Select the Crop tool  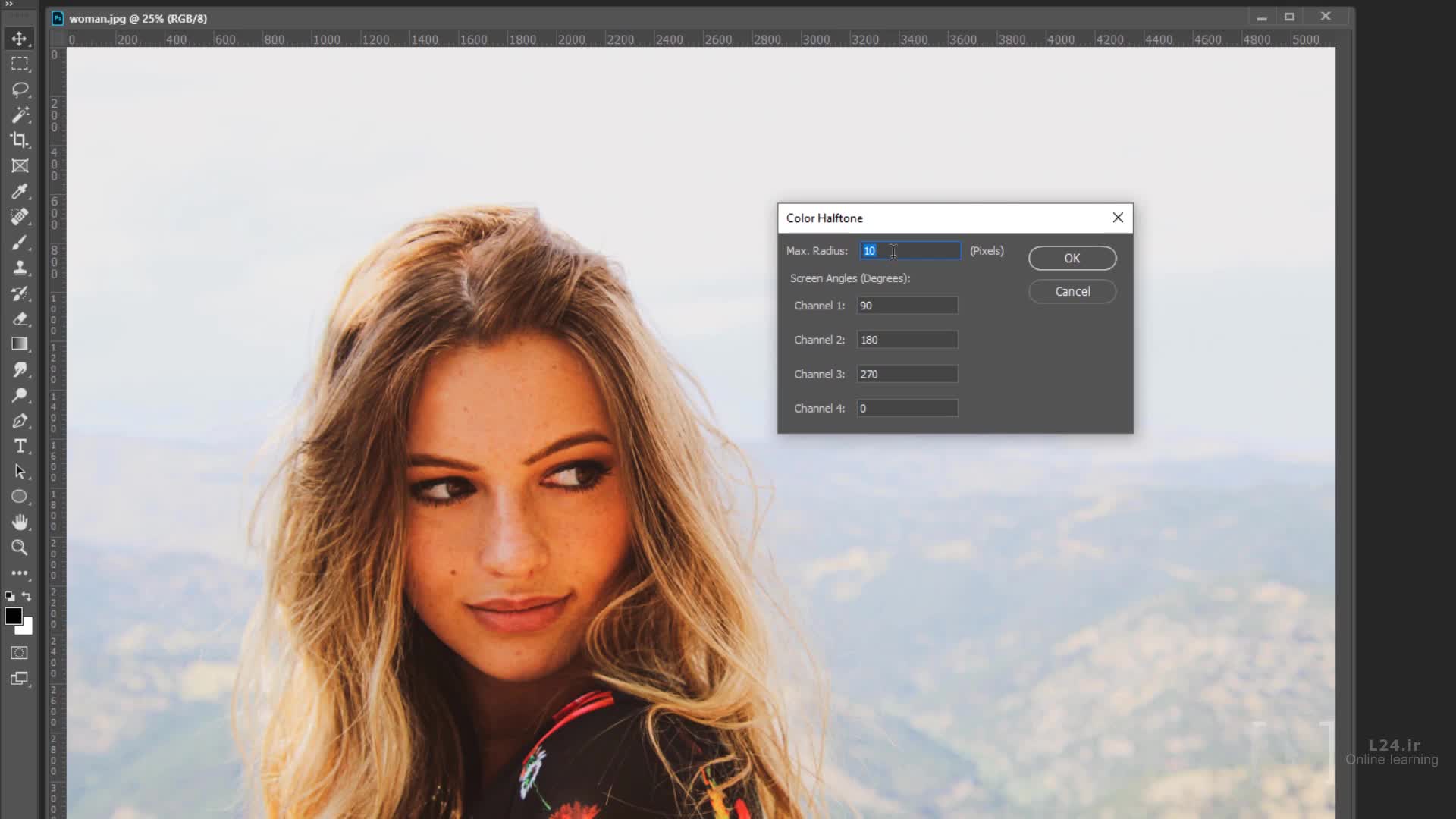[x=20, y=140]
